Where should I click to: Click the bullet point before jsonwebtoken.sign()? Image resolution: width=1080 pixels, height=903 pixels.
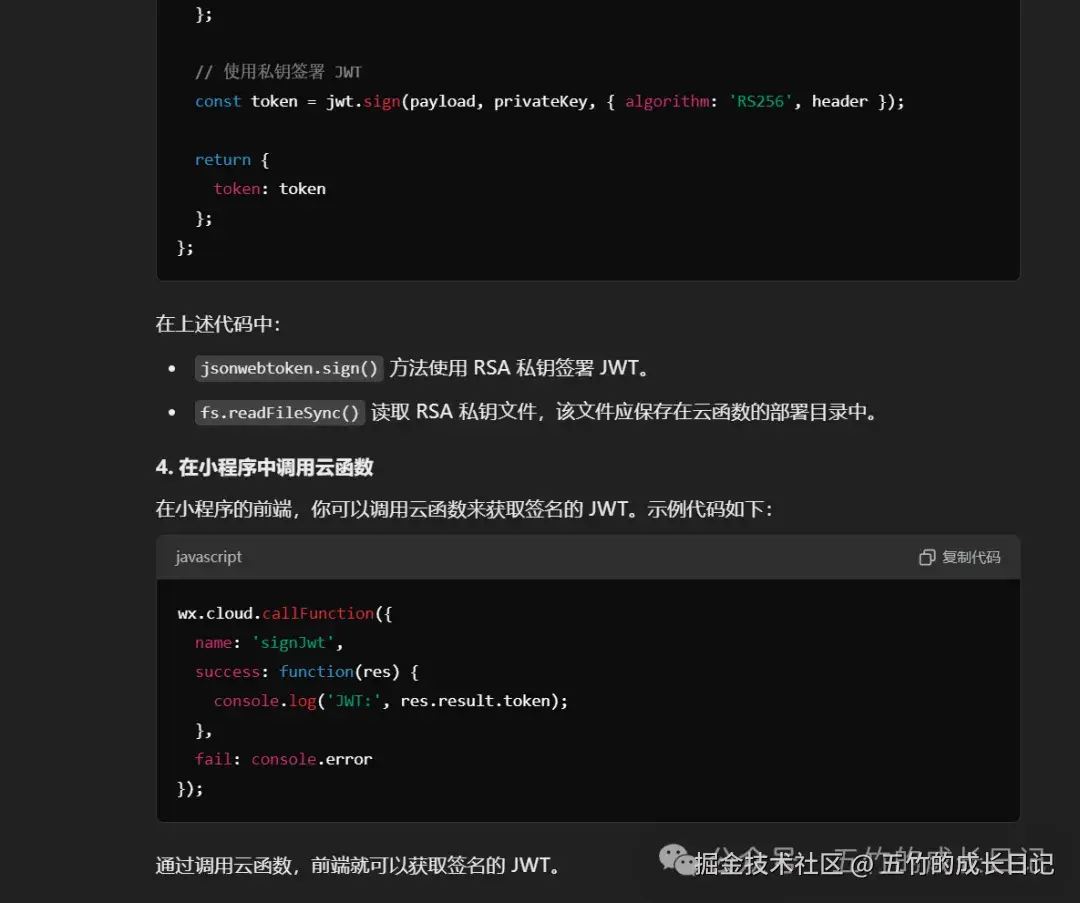172,368
